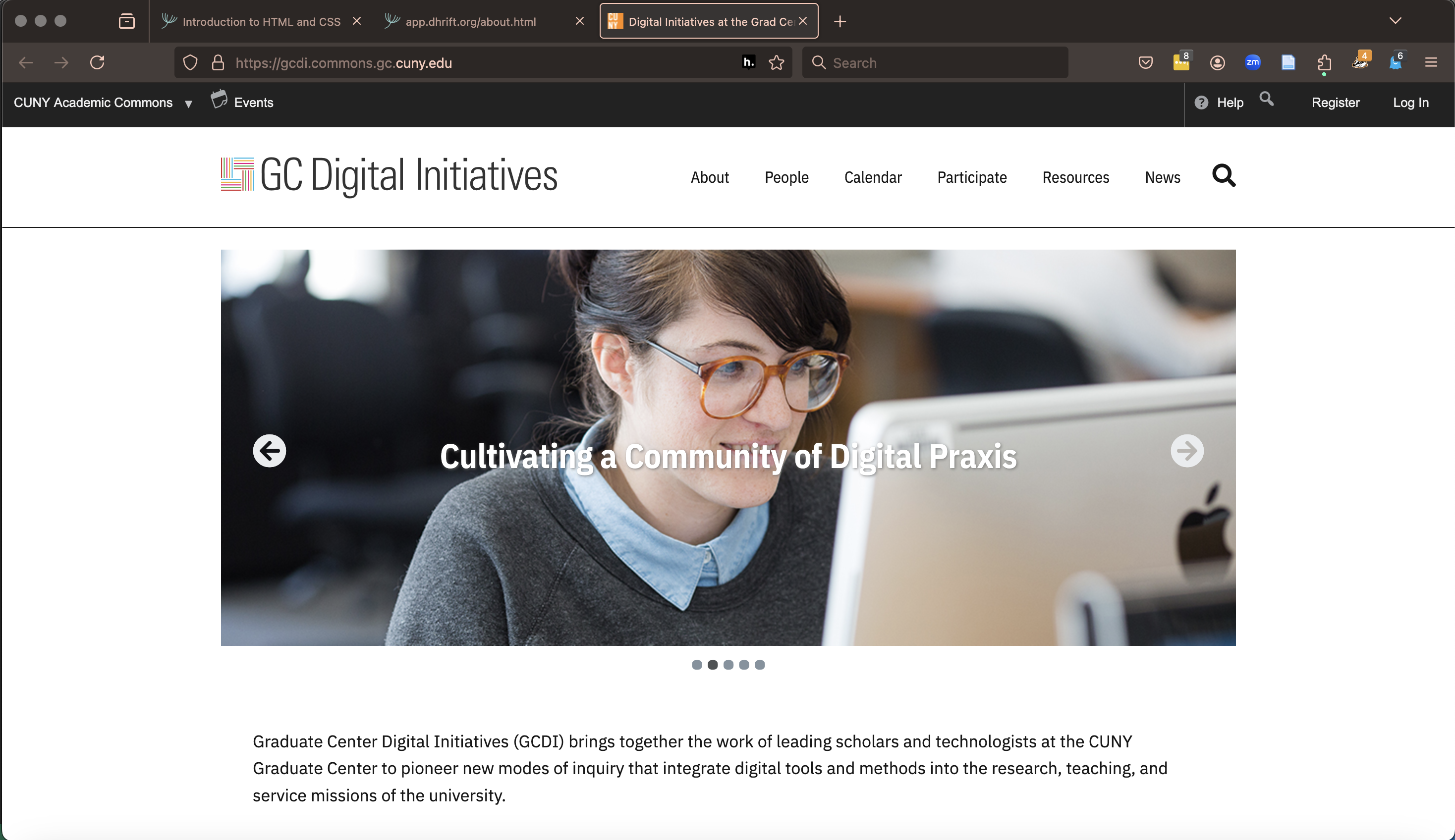This screenshot has height=840, width=1455.
Task: Click the browser back arrow
Action: pos(26,63)
